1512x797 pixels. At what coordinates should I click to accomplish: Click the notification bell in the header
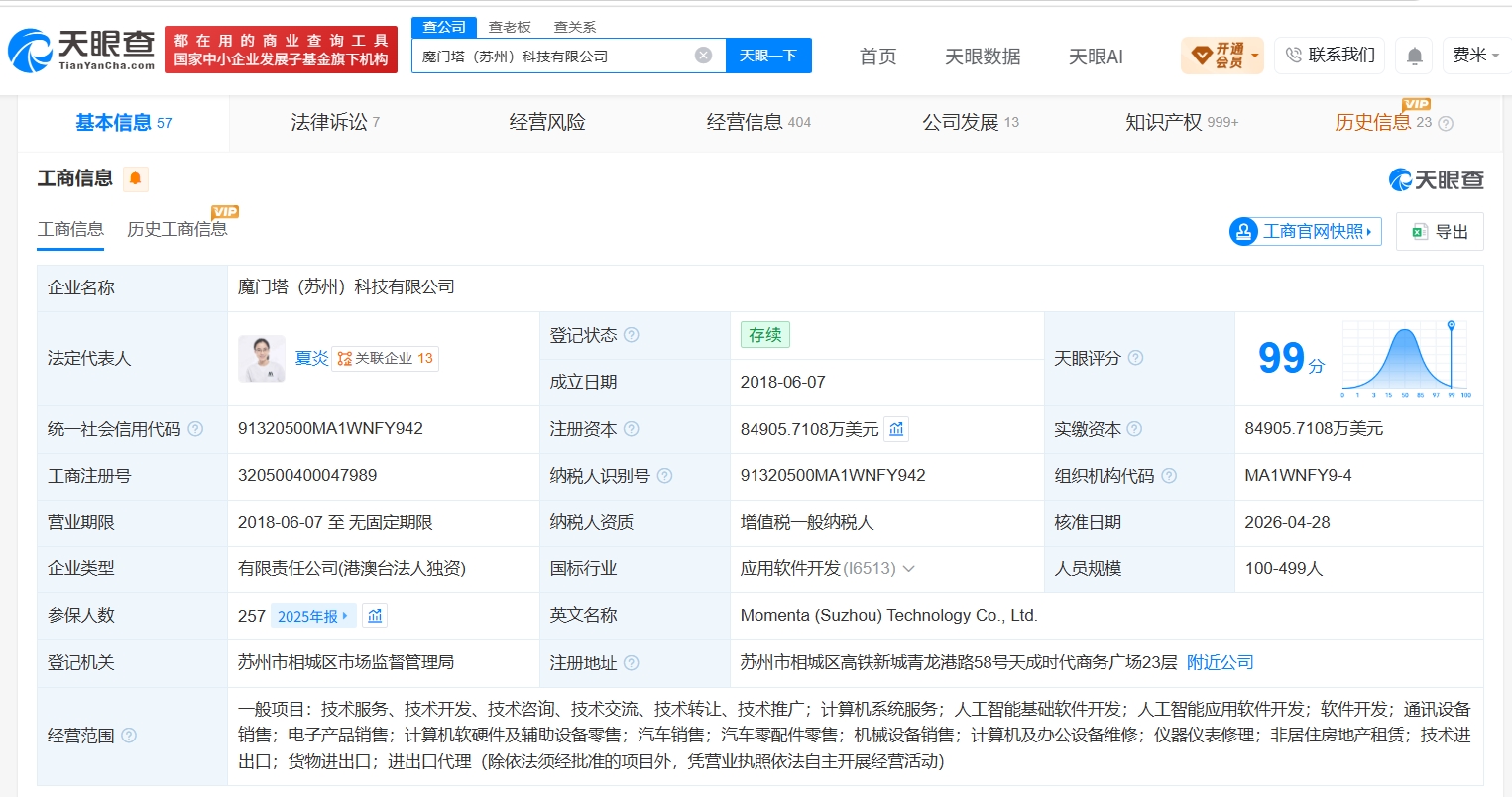[x=1415, y=56]
